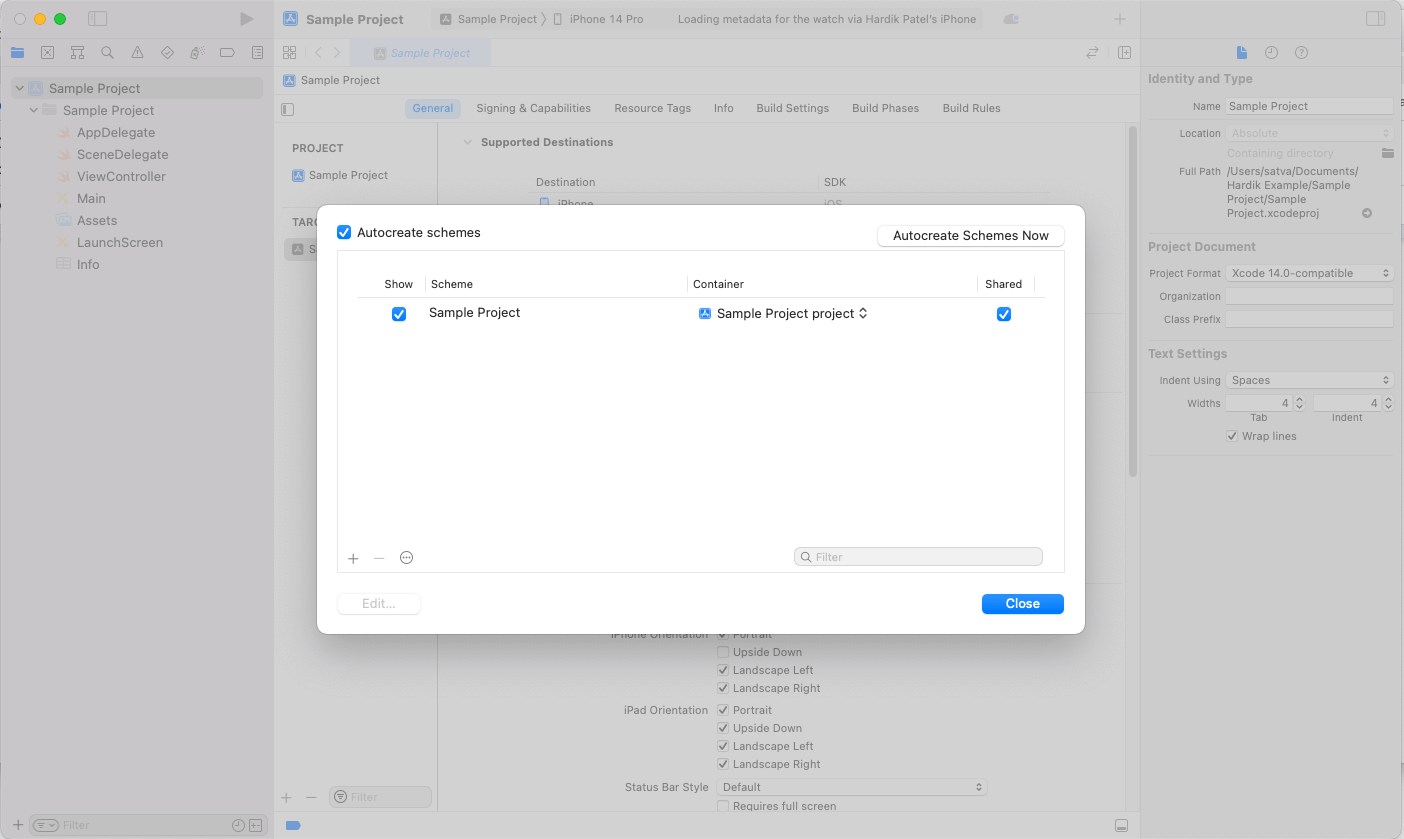The image size is (1404, 839).
Task: Collapse the Sample Project folder group
Action: tap(34, 110)
